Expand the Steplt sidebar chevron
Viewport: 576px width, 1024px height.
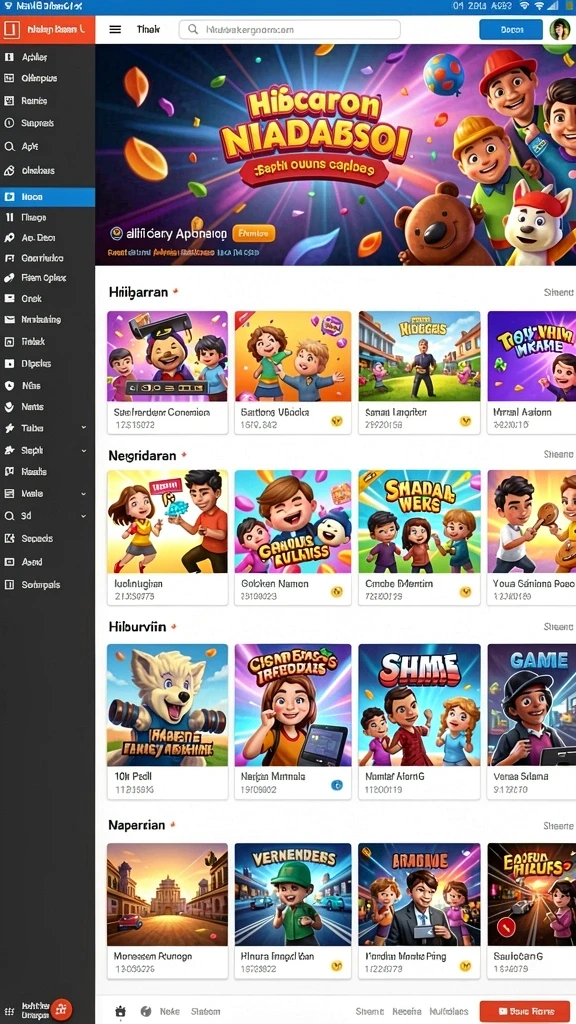tap(84, 451)
